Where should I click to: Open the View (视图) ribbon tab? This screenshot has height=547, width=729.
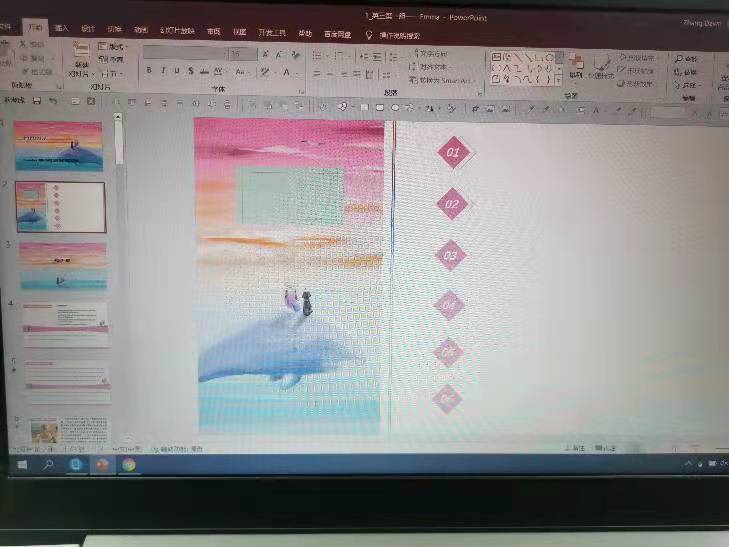tap(239, 32)
